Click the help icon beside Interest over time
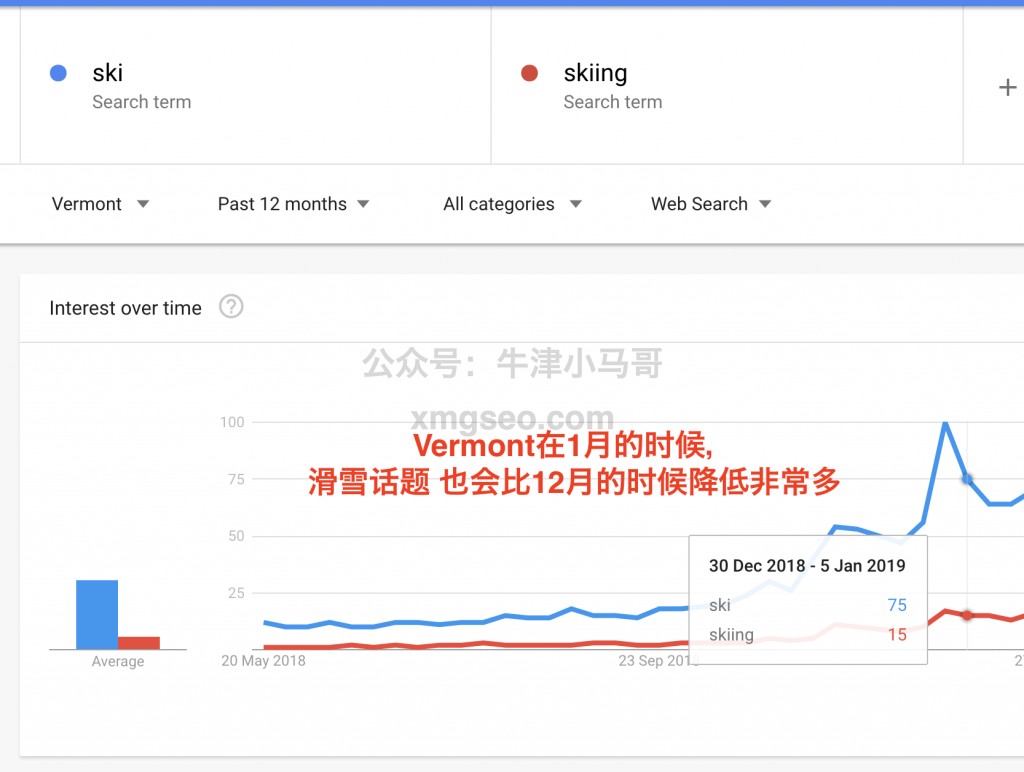Screen dimensions: 1024x772 (231, 307)
